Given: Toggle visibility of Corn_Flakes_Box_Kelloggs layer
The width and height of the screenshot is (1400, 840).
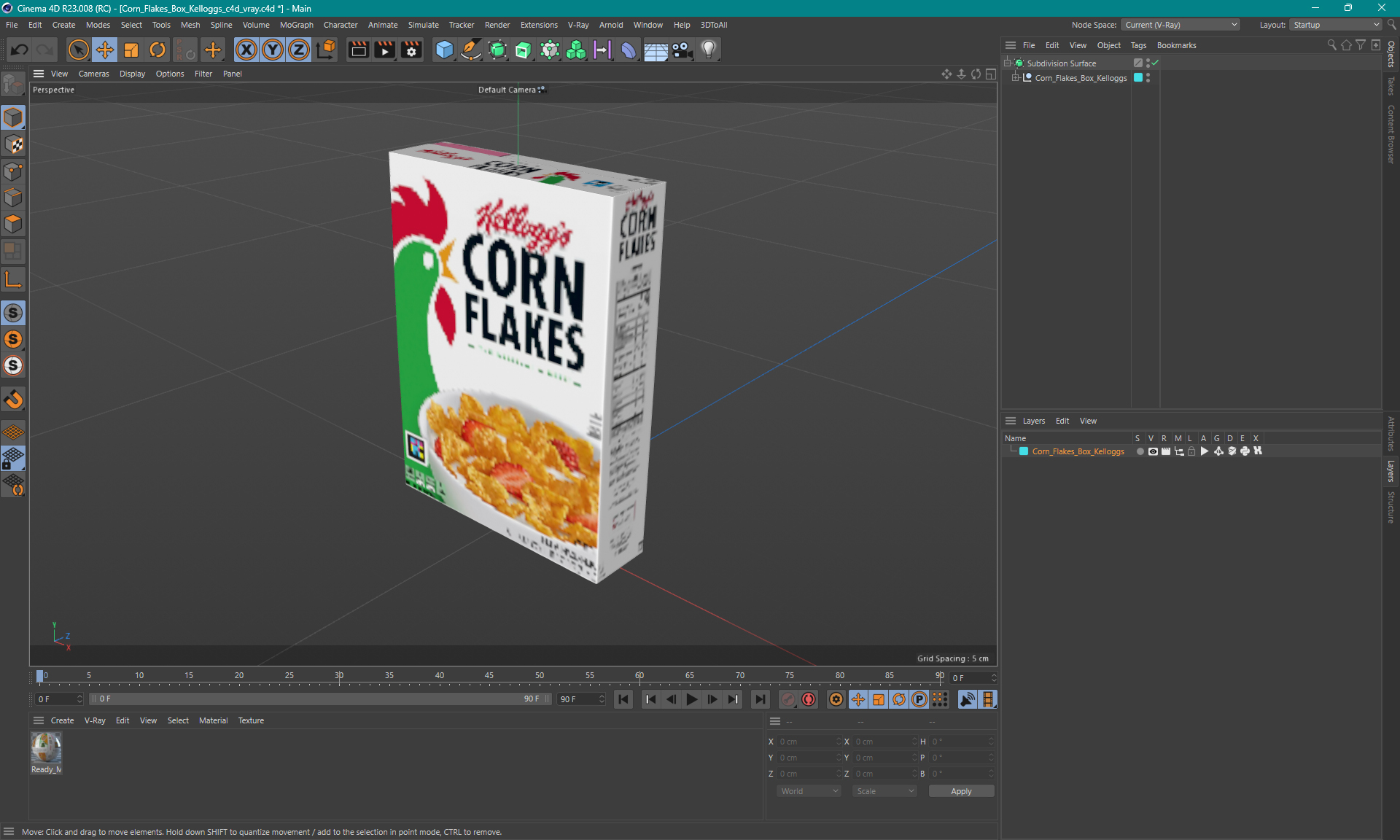Looking at the screenshot, I should (x=1152, y=451).
